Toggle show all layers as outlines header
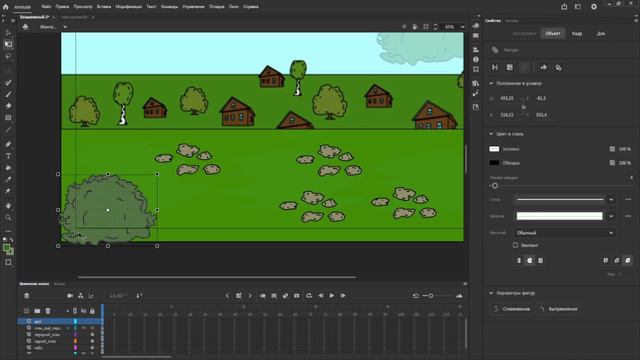This screenshot has width=640, height=360. coord(75,311)
